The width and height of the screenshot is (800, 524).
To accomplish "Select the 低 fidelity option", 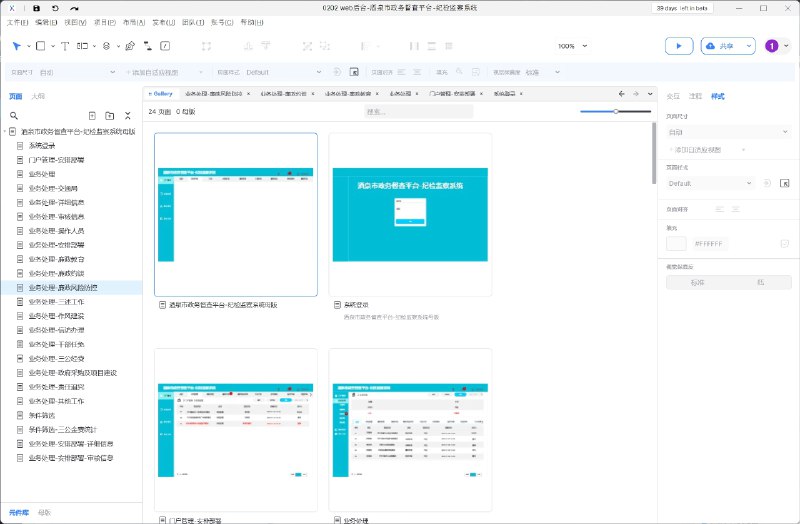I will point(760,282).
